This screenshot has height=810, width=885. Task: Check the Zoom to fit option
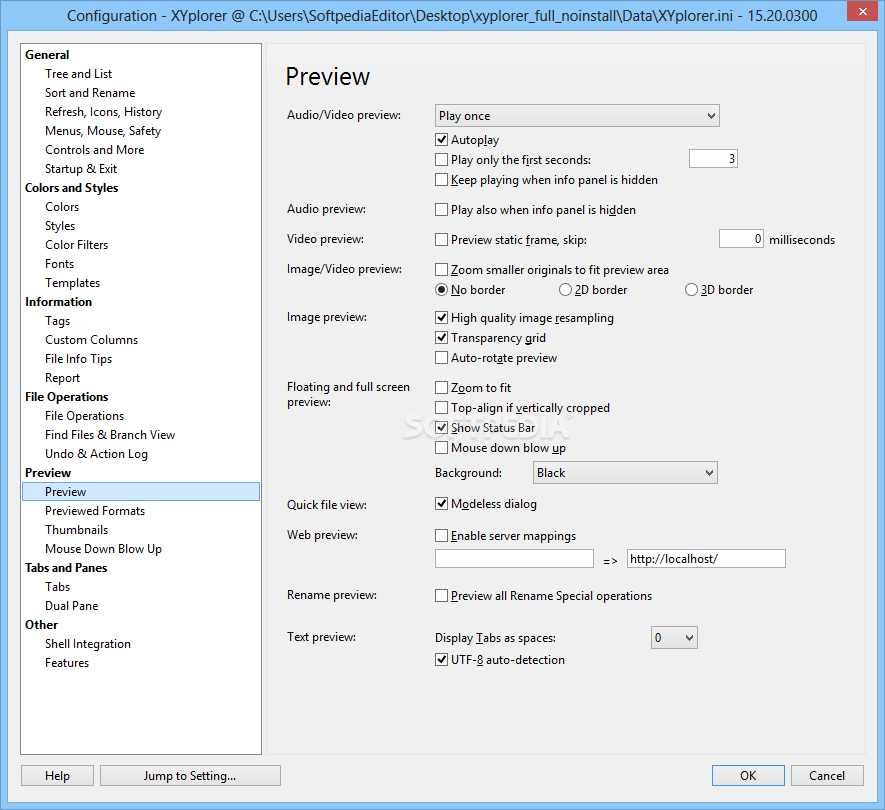tap(441, 387)
